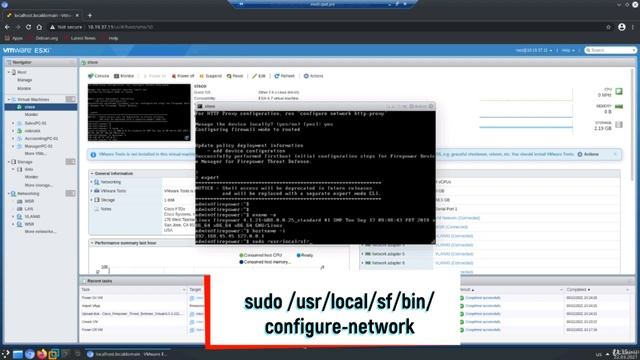
Task: Click the info icon in VMware Tools banner
Action: [93, 154]
